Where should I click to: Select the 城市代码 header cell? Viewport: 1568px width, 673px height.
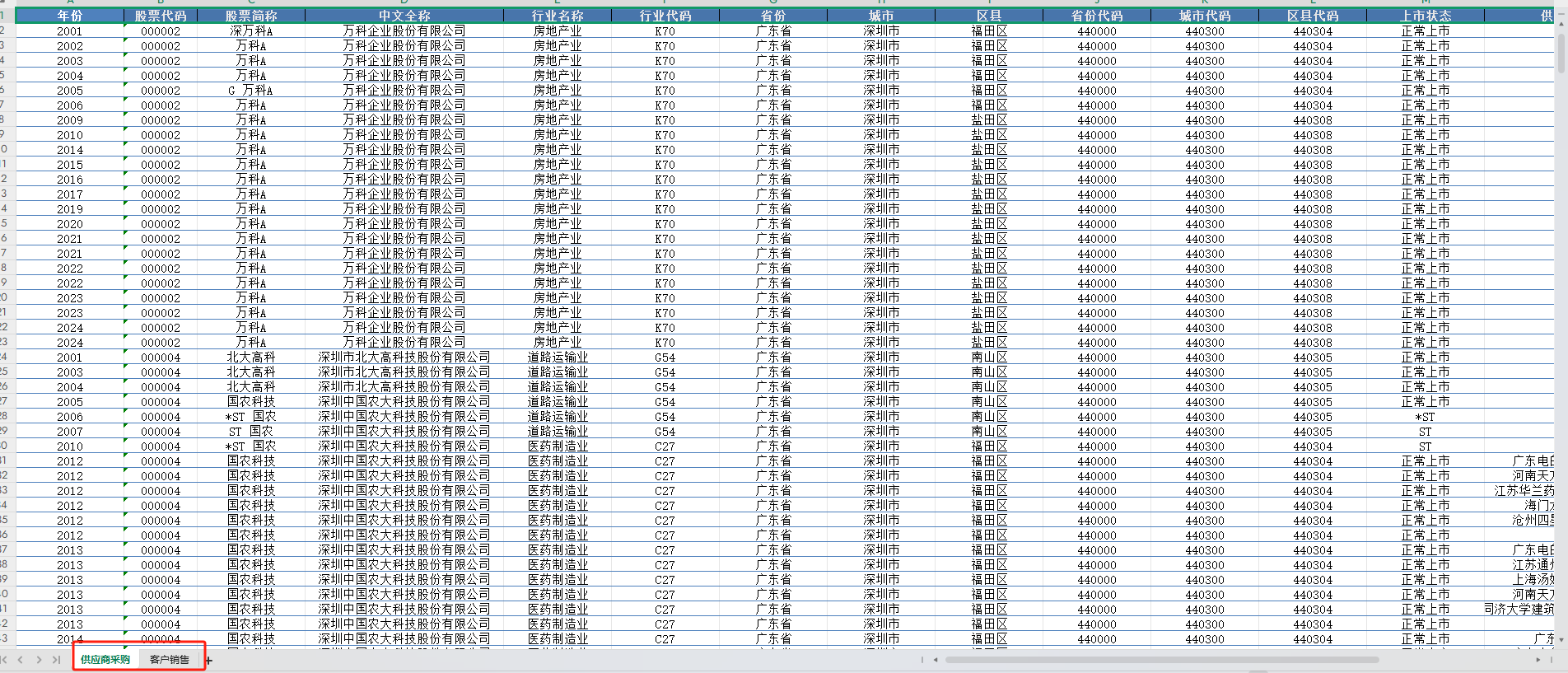[1205, 16]
